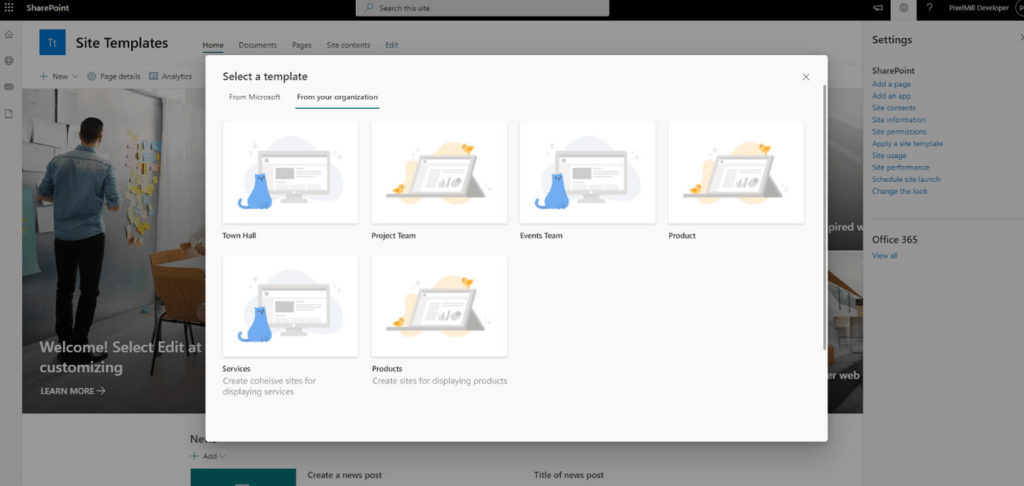The image size is (1024, 486).
Task: Click the Page details gear icon
Action: [92, 76]
